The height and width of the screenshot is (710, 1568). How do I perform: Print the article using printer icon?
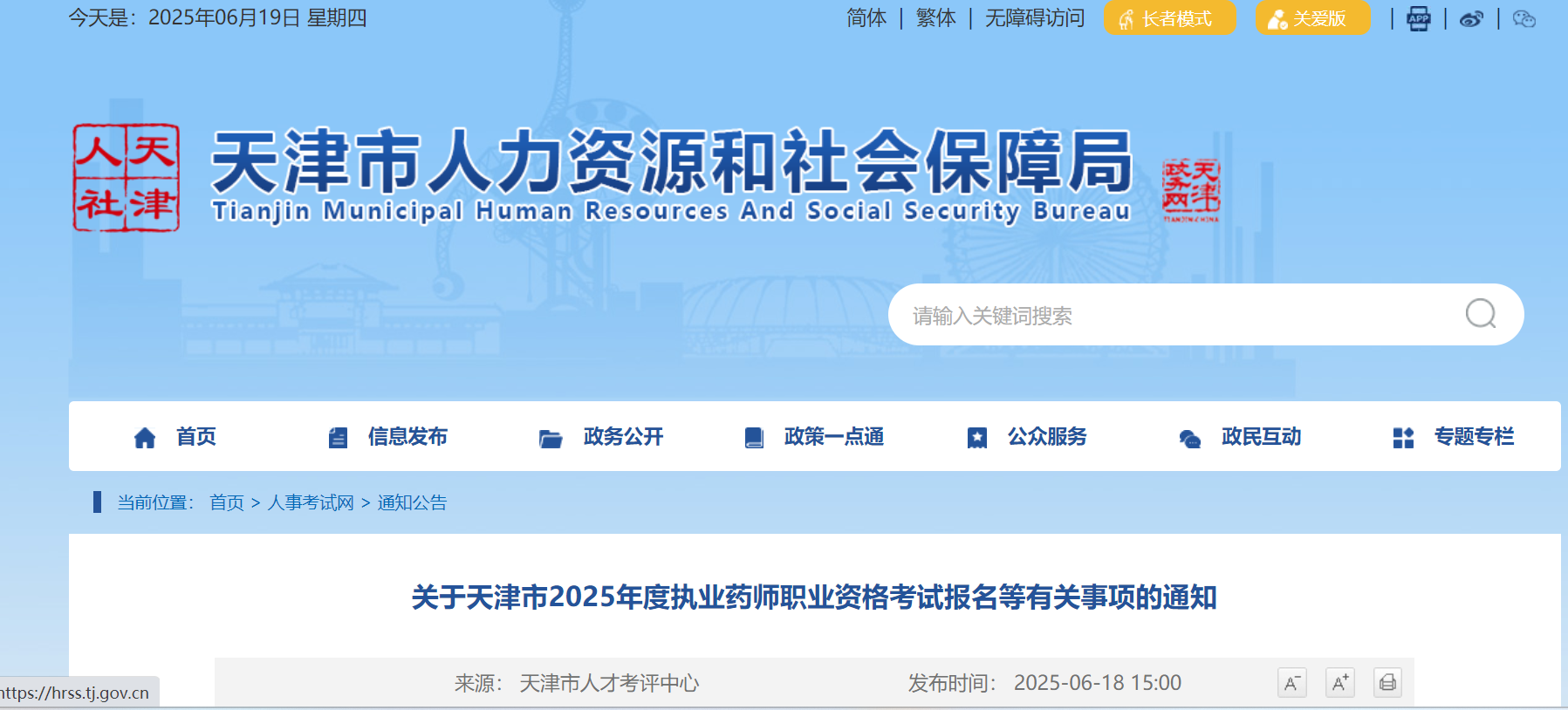coord(1387,683)
